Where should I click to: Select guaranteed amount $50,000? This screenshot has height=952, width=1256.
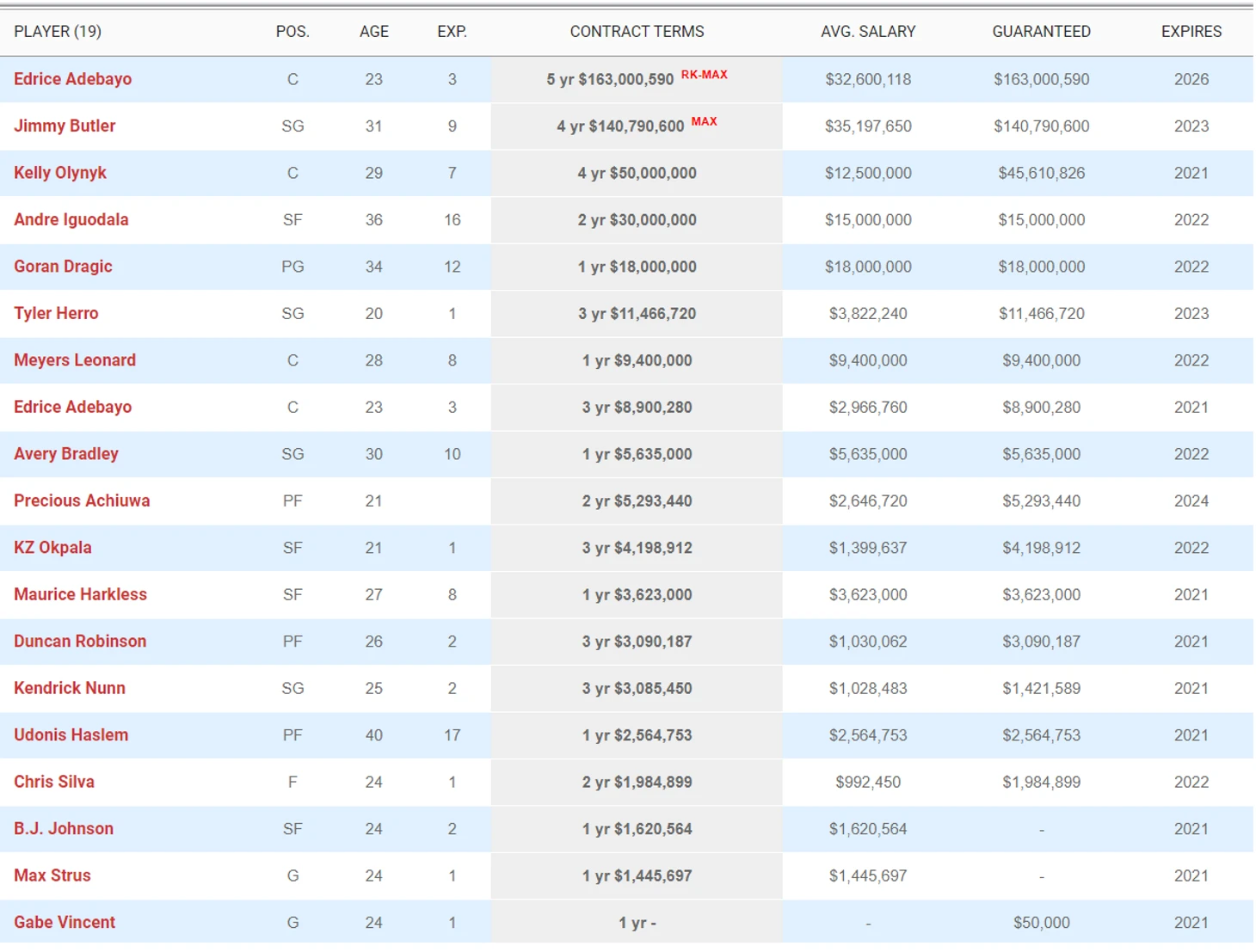[1042, 923]
